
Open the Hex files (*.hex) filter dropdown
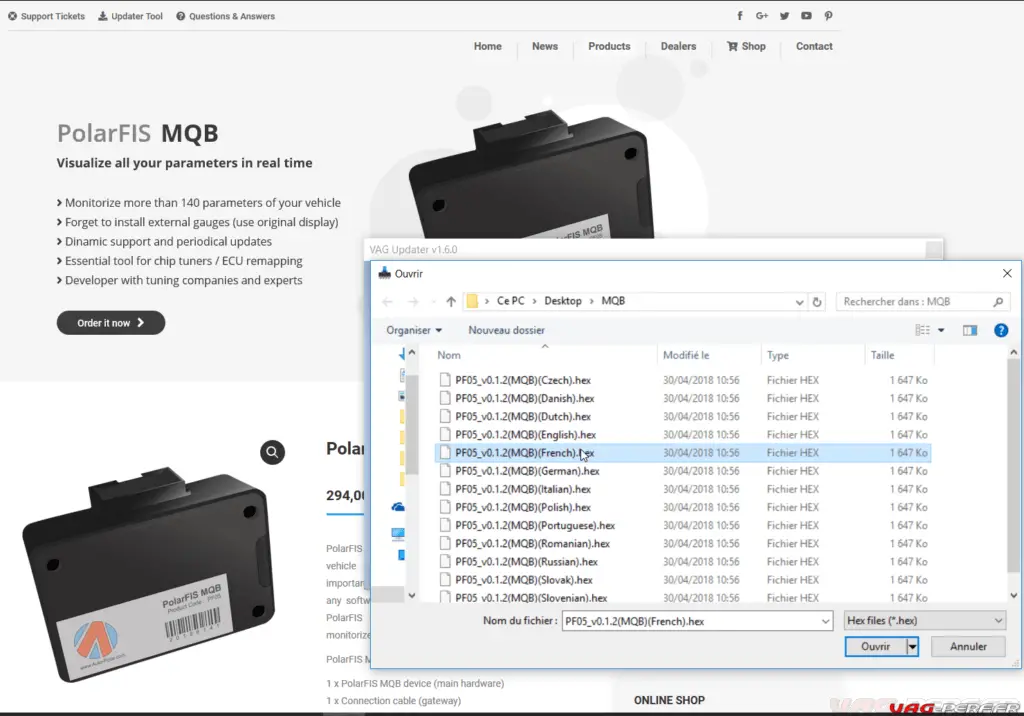click(925, 621)
